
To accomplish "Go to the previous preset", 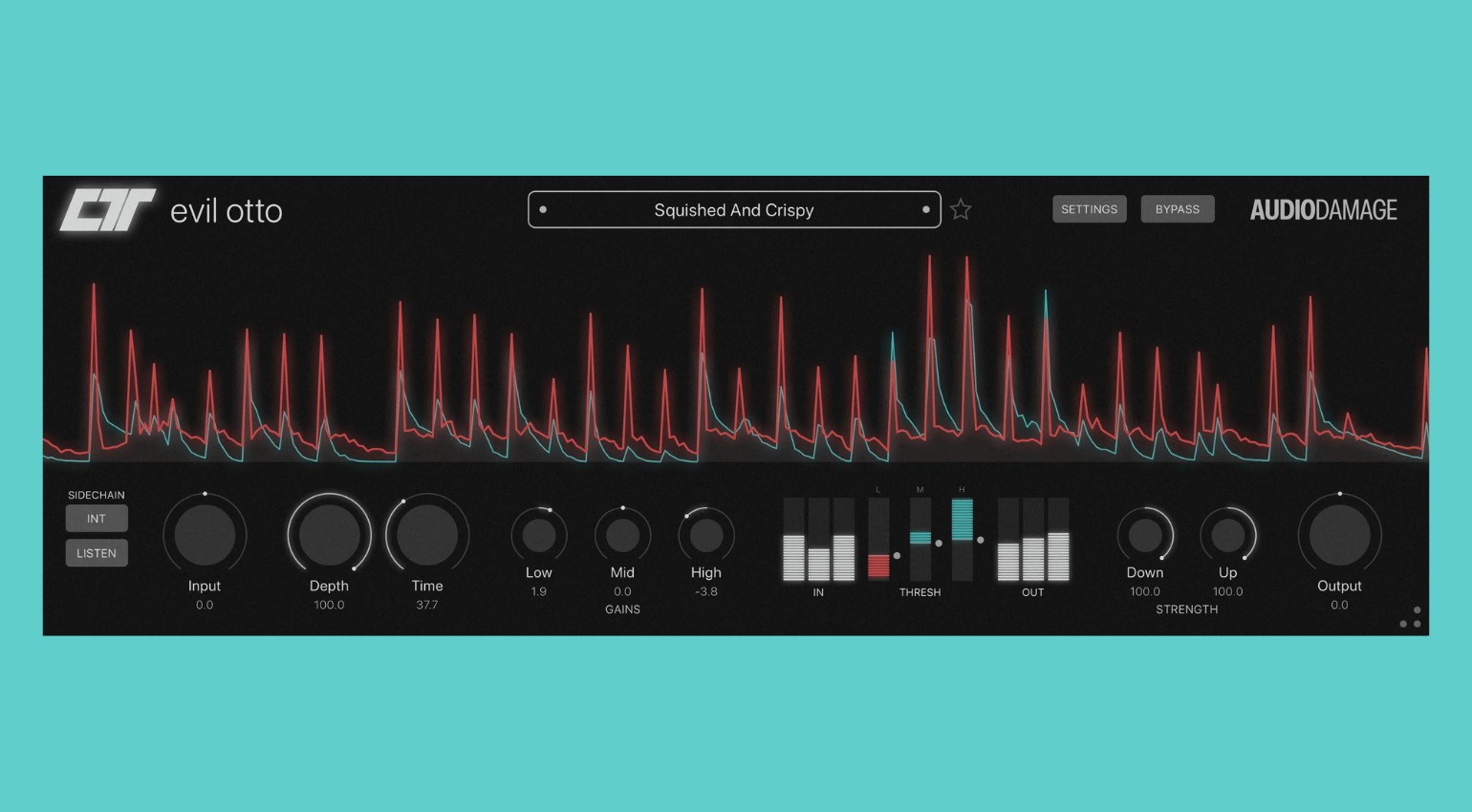I will pyautogui.click(x=543, y=209).
